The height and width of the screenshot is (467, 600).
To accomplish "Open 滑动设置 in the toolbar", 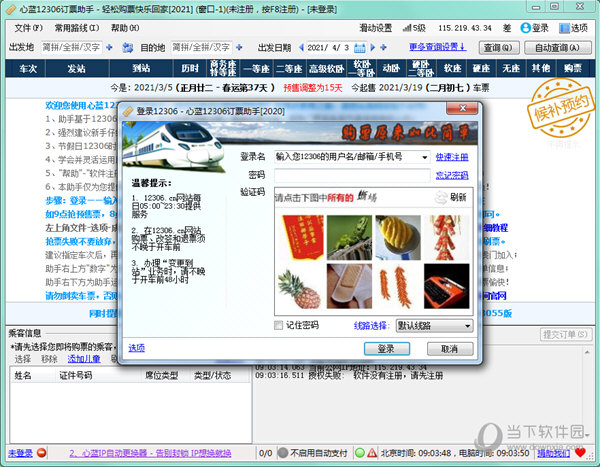I will click(x=375, y=28).
